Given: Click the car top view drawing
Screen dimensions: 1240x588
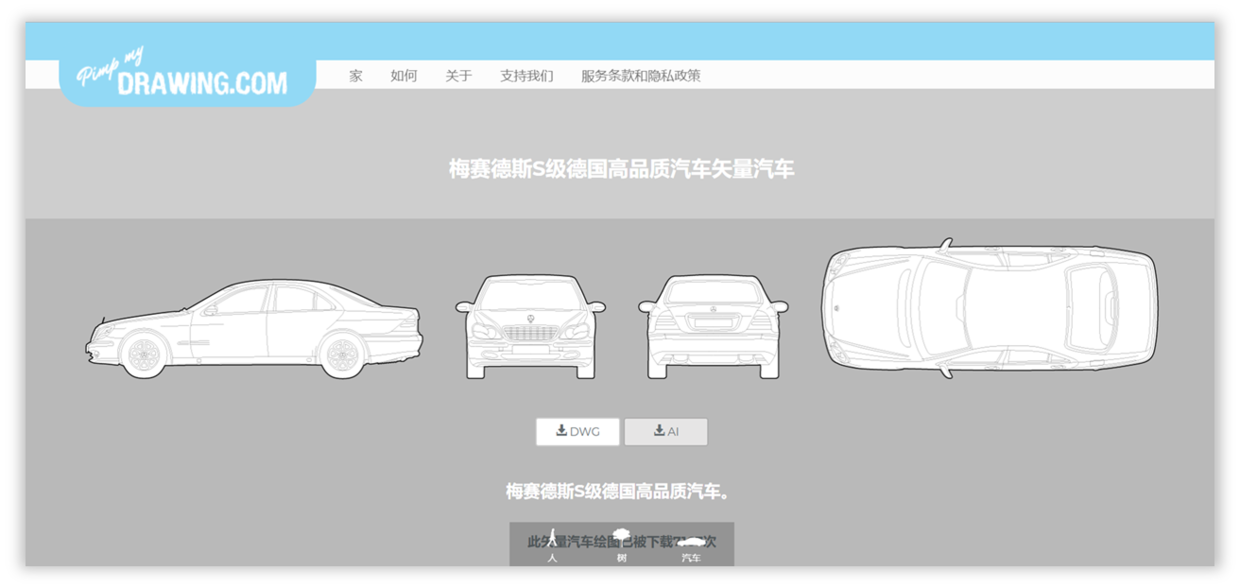Looking at the screenshot, I should (x=989, y=308).
